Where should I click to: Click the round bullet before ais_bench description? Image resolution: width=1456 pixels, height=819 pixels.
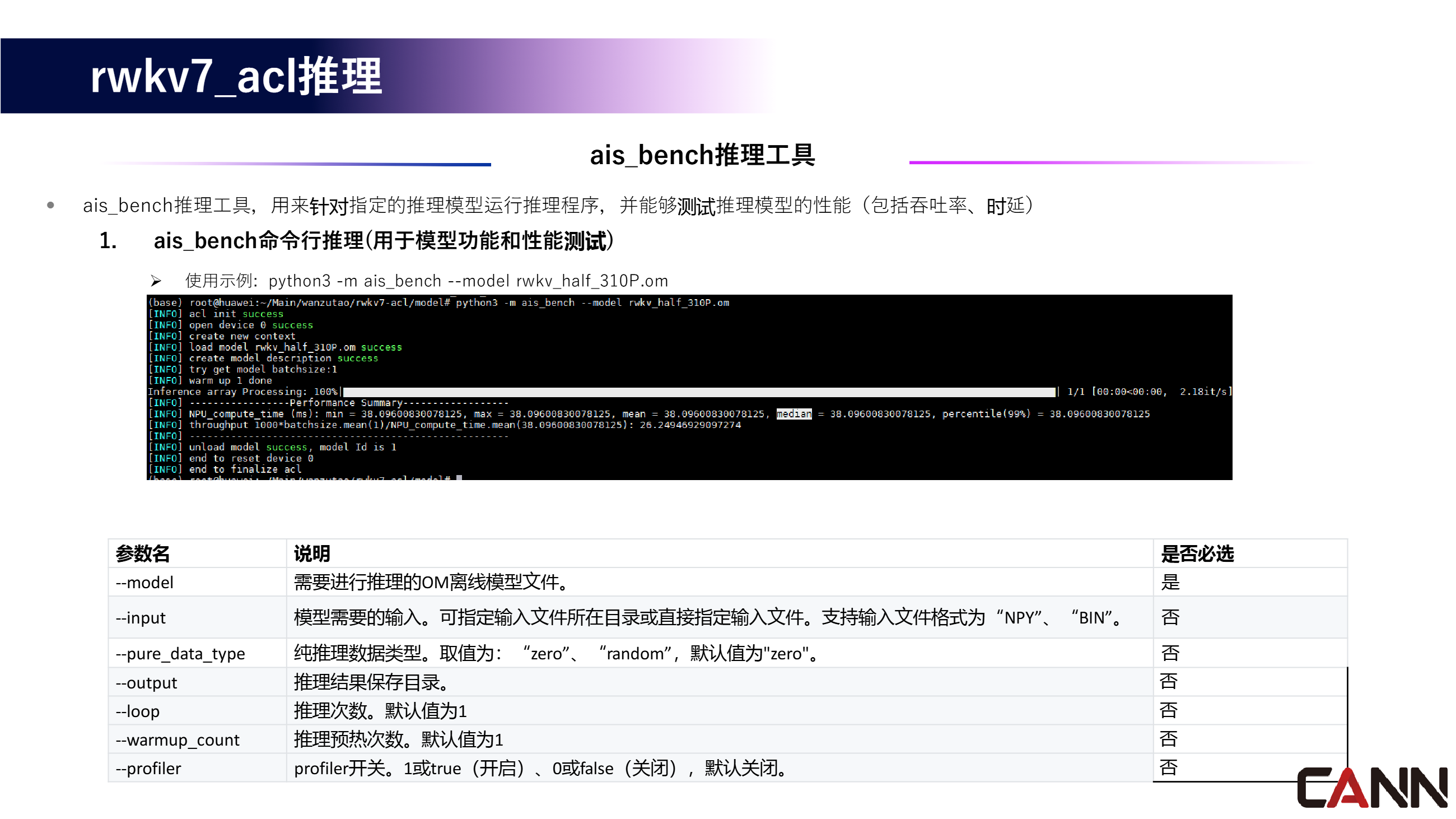point(51,205)
